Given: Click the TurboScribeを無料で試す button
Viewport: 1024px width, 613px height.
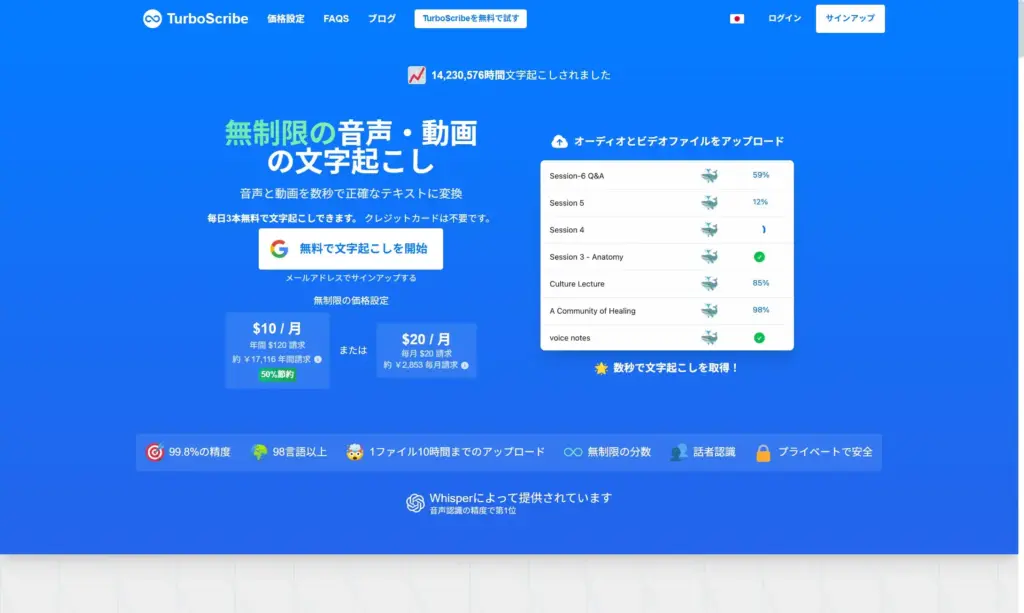Looking at the screenshot, I should click(x=470, y=18).
